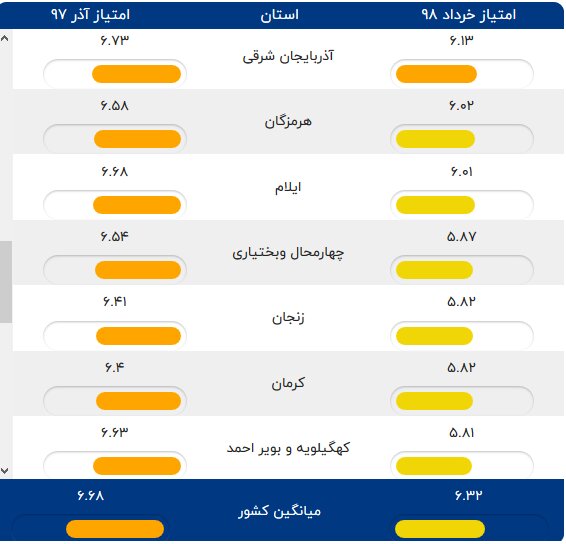This screenshot has width=566, height=544.
Task: Select the ایلام province row label
Action: click(288, 187)
